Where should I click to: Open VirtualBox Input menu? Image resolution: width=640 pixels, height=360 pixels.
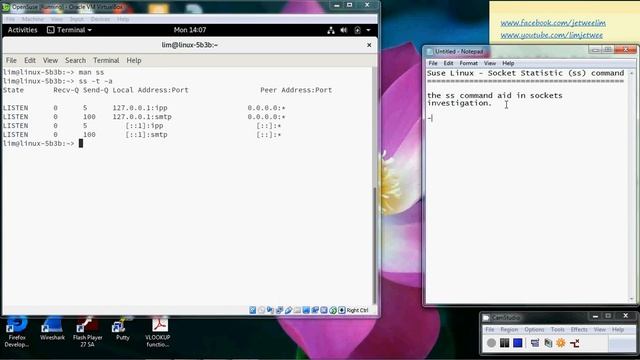click(x=76, y=19)
